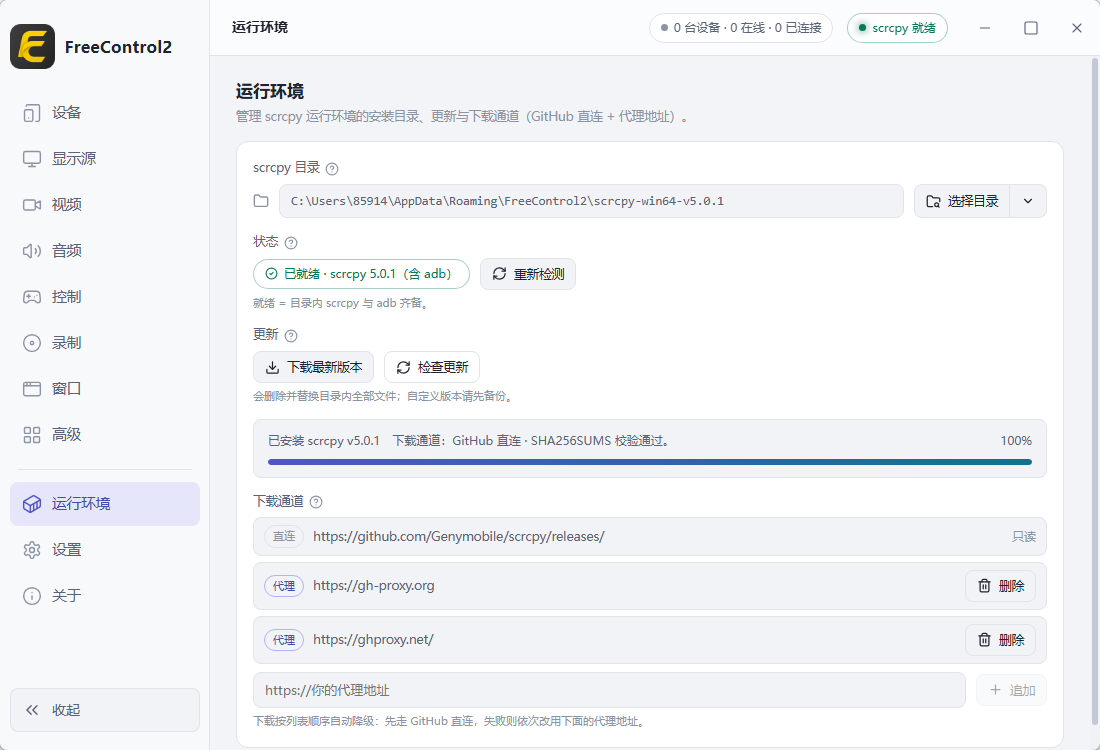Image resolution: width=1100 pixels, height=750 pixels.
Task: Delete the https://ghproxy.net/ proxy
Action: coord(1000,640)
